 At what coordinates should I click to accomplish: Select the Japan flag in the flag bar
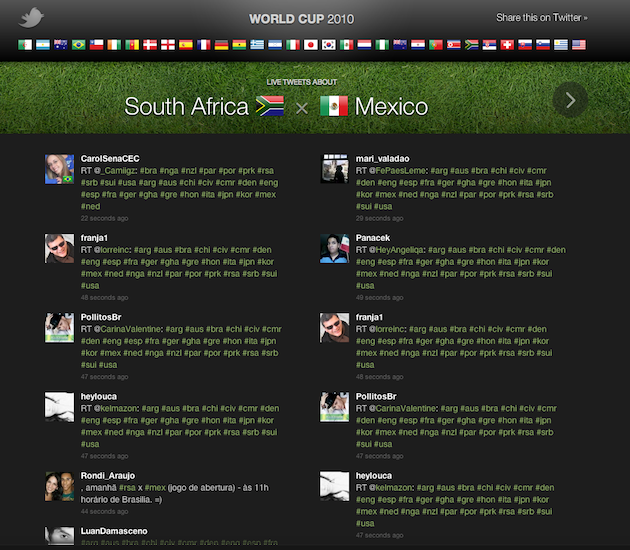pos(311,45)
